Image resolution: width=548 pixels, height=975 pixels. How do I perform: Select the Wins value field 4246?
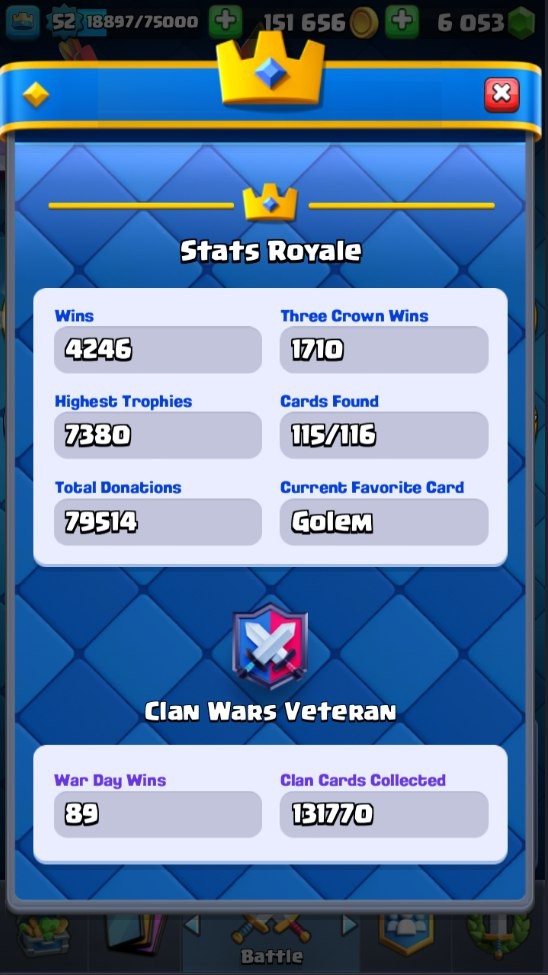pyautogui.click(x=158, y=349)
